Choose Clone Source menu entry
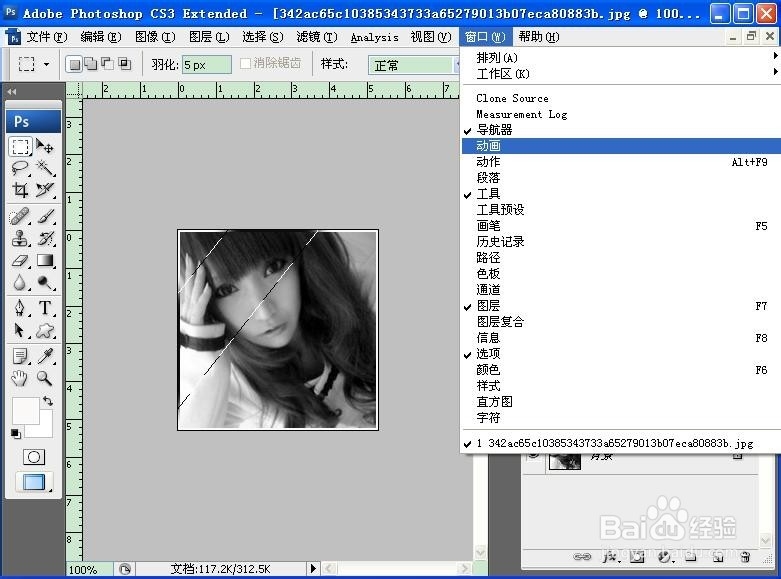The height and width of the screenshot is (579, 781). 621,98
